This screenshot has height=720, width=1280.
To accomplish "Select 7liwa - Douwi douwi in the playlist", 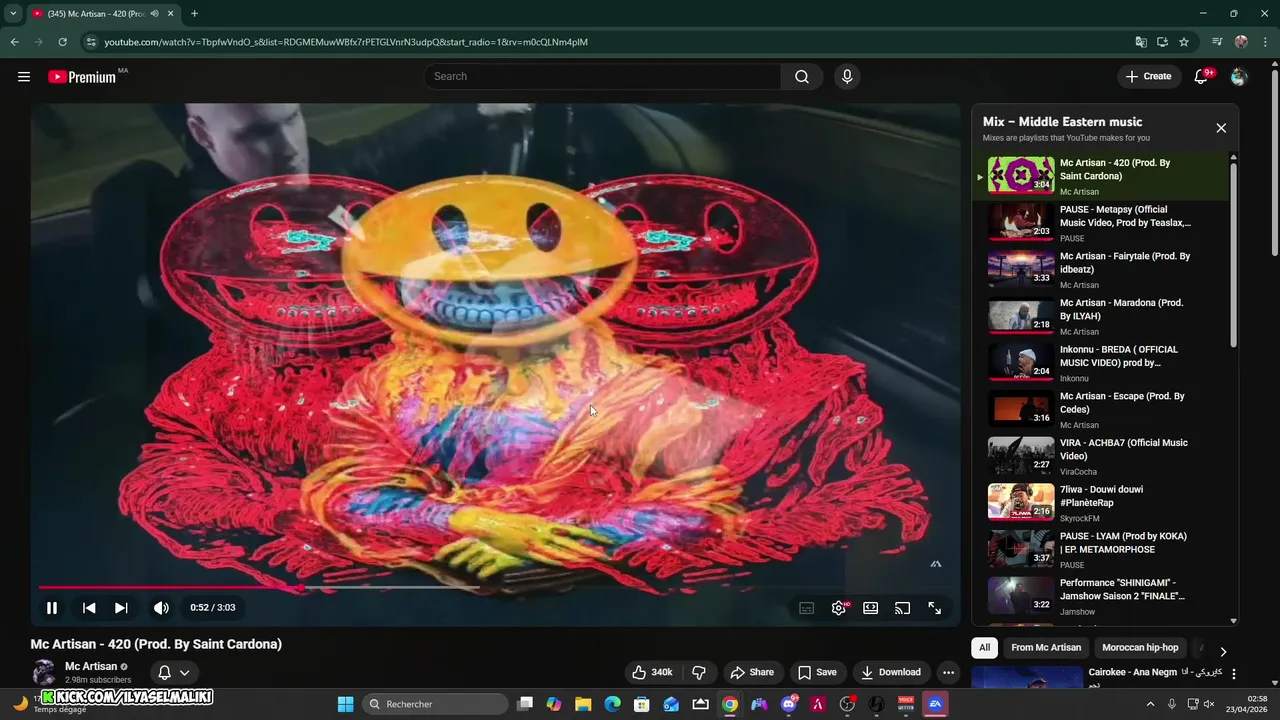I will click(x=1100, y=503).
